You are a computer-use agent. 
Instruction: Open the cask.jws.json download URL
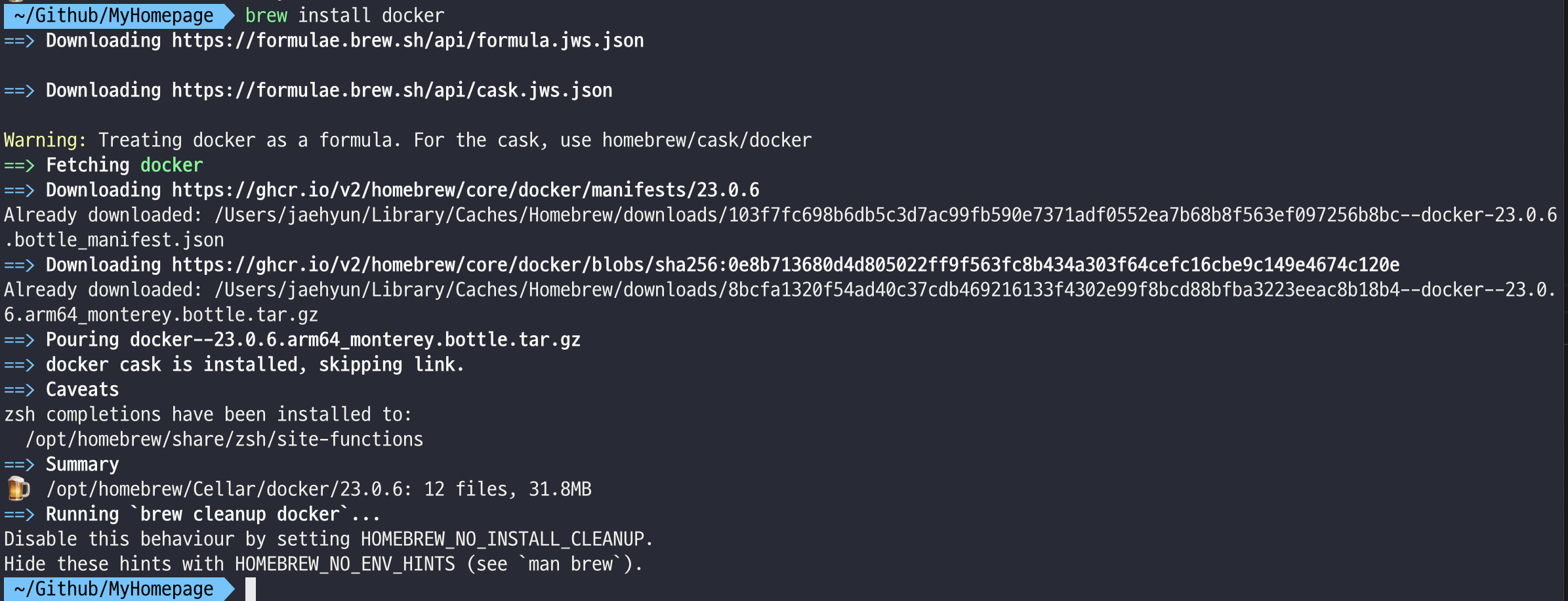(392, 91)
